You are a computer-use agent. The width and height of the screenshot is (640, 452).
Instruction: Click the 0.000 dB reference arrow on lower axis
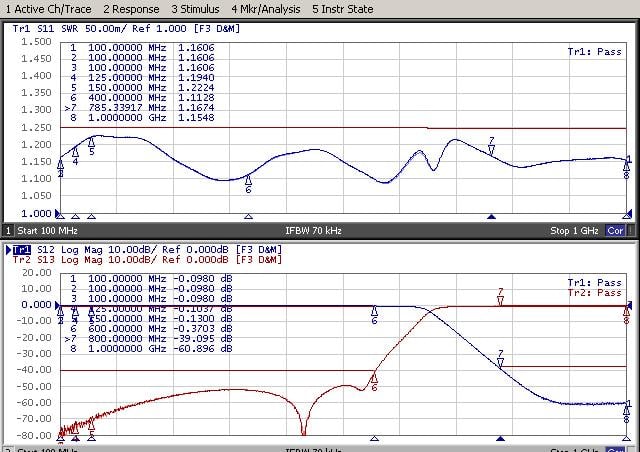click(58, 305)
